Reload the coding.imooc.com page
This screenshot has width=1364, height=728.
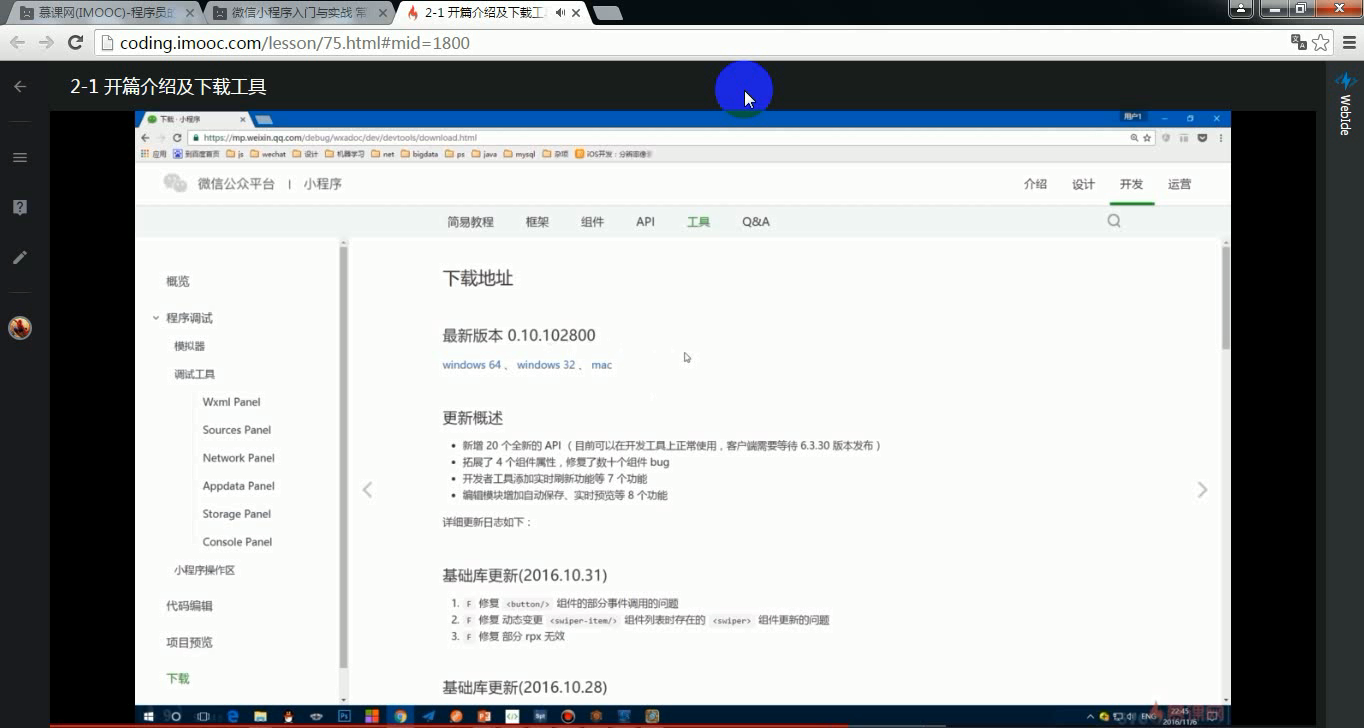75,43
